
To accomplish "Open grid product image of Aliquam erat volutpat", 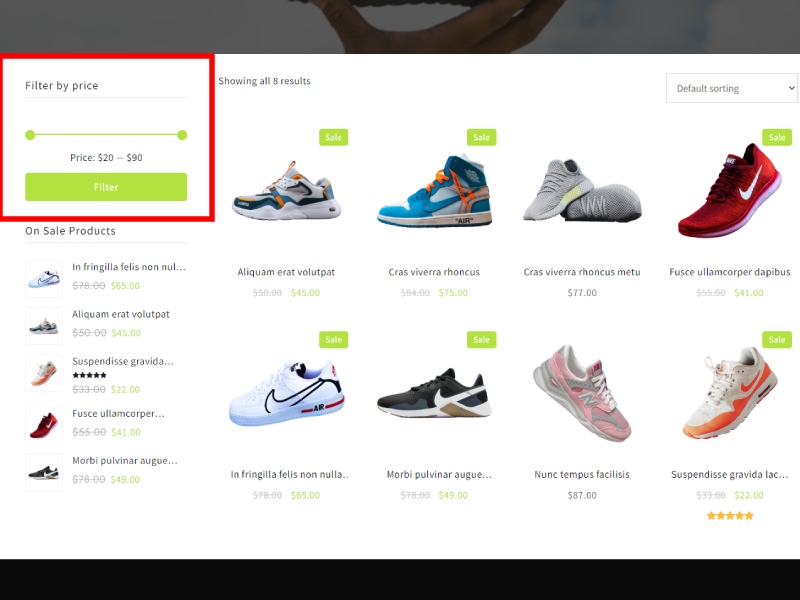I will point(286,191).
